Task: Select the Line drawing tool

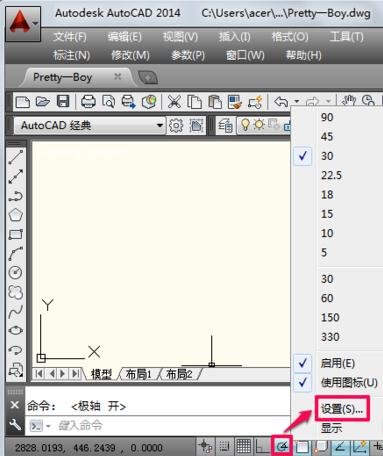Action: 16,157
